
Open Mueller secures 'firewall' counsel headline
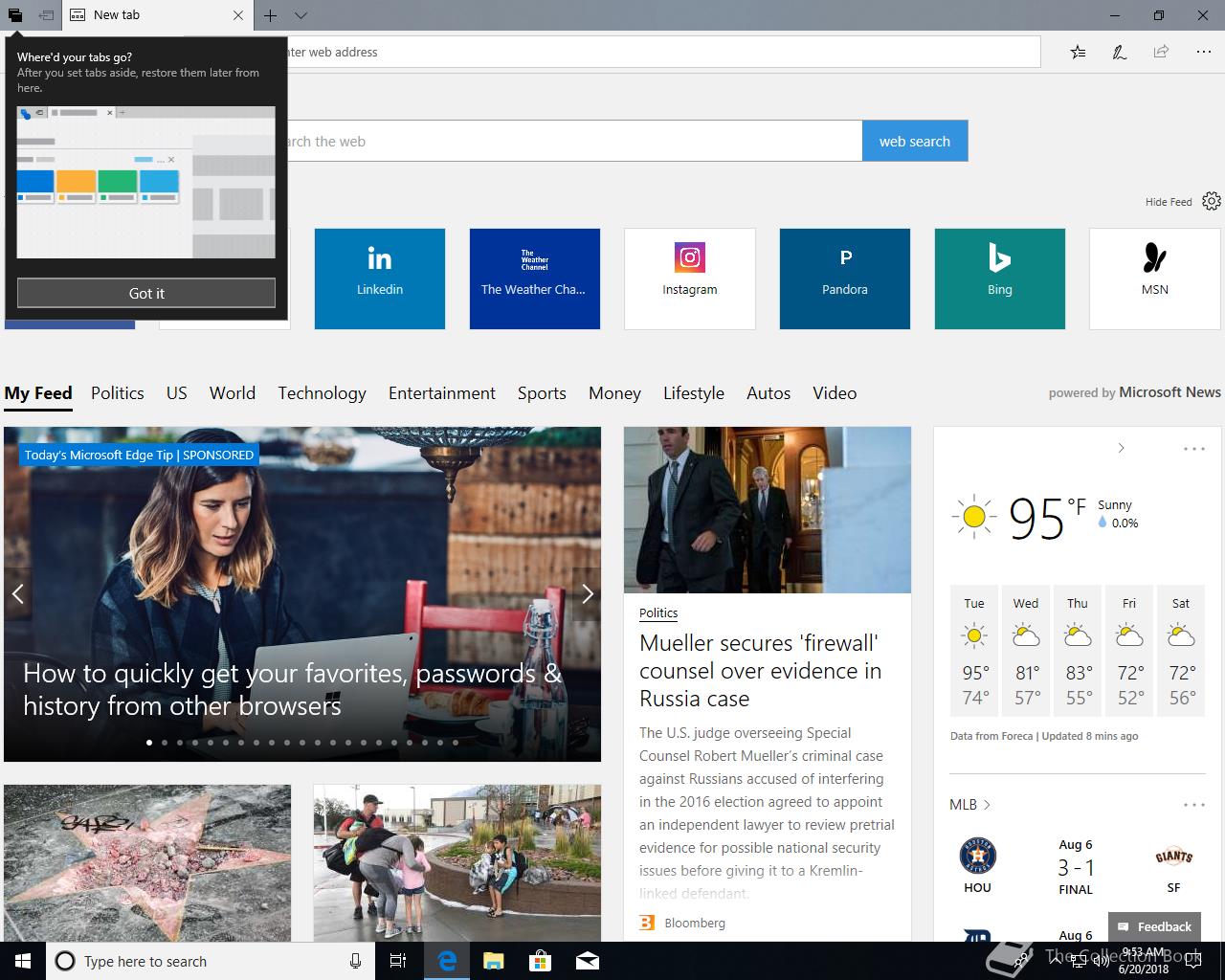click(x=760, y=671)
